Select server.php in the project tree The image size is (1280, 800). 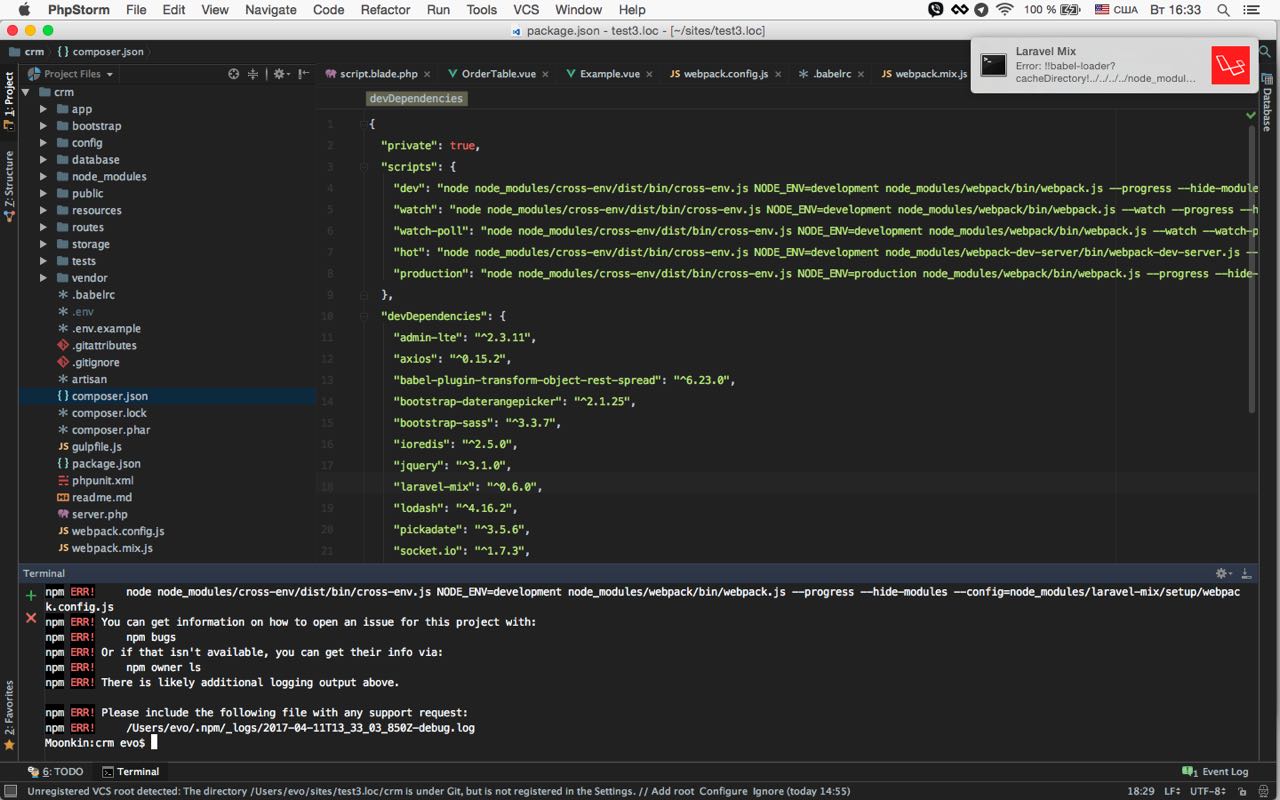pos(100,514)
